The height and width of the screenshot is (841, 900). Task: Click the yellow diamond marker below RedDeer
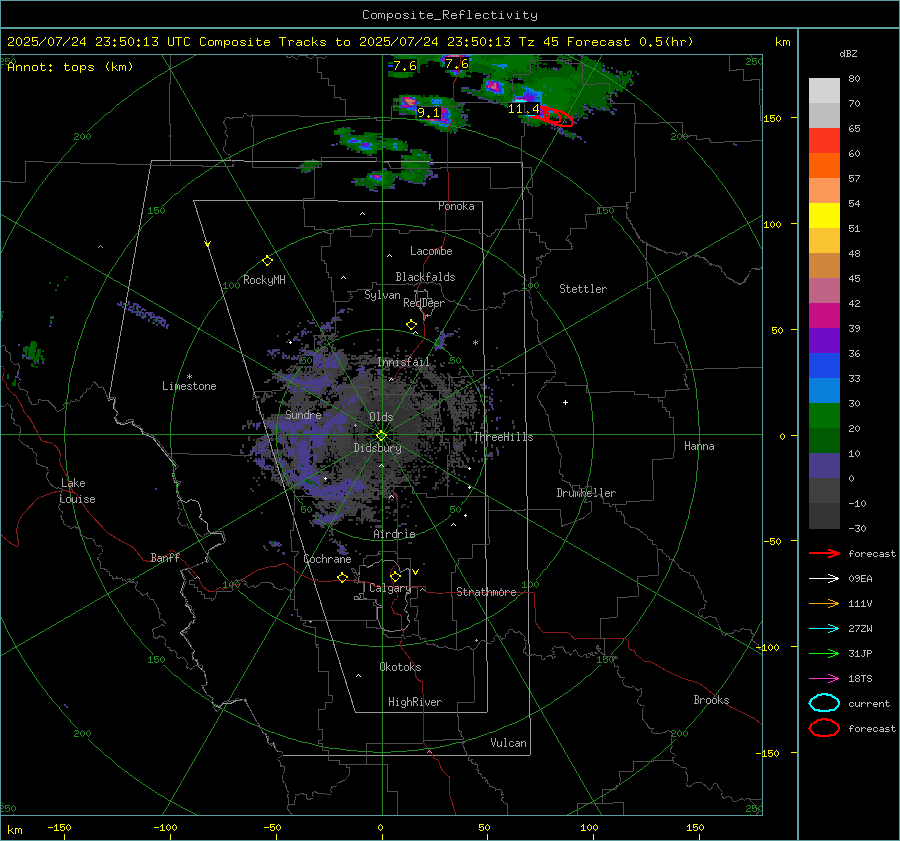411,325
